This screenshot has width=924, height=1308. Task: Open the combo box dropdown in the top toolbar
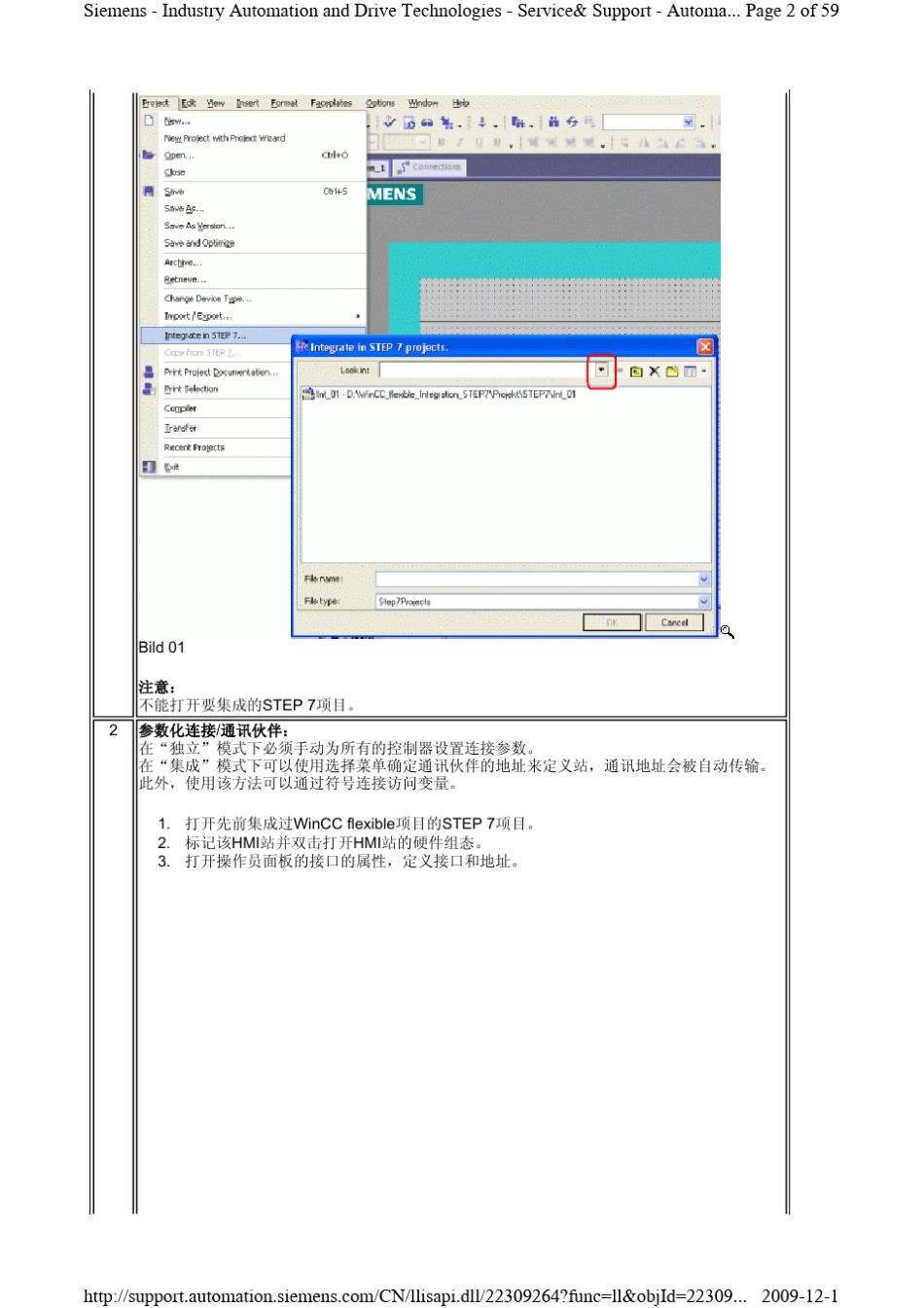tap(689, 123)
